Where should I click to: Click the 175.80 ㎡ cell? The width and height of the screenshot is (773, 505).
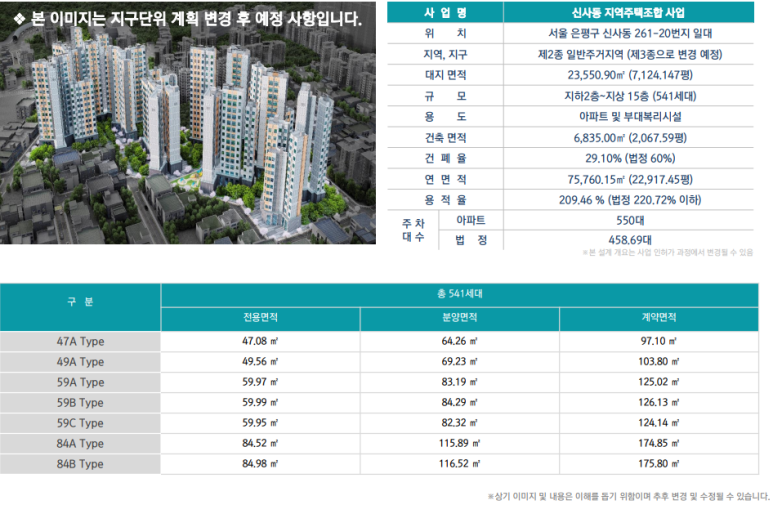(x=659, y=464)
